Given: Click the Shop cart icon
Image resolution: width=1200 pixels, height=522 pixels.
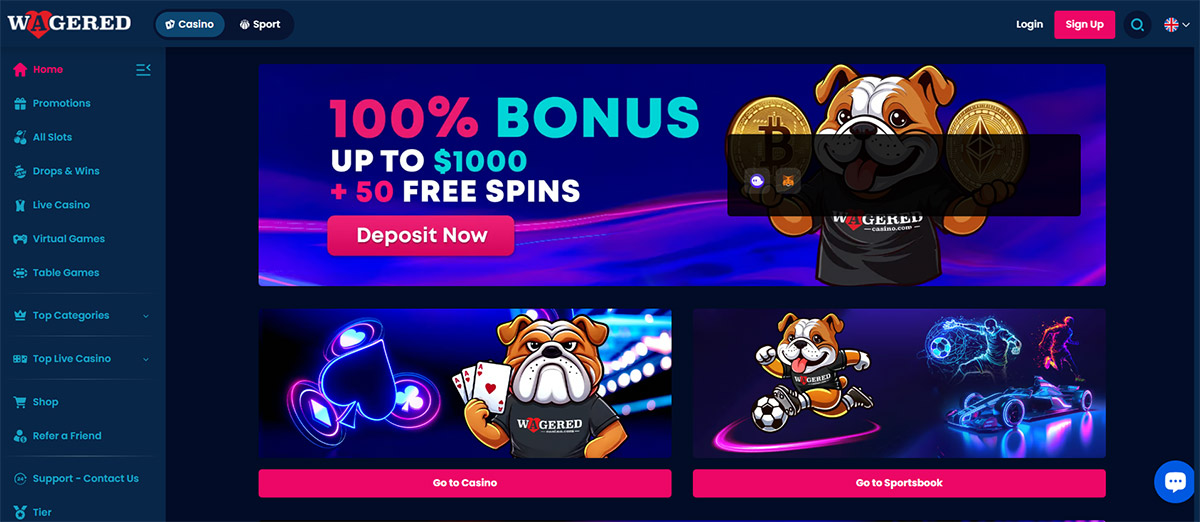Looking at the screenshot, I should pyautogui.click(x=21, y=402).
